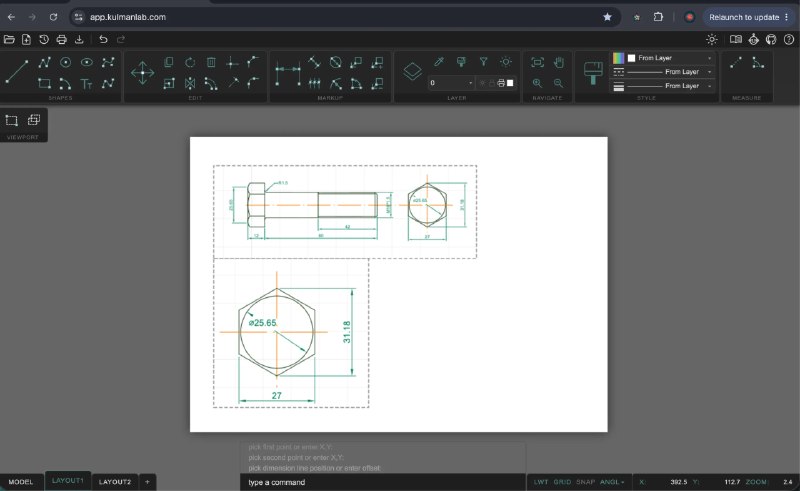Click the rainbow color picker swatch

(618, 58)
